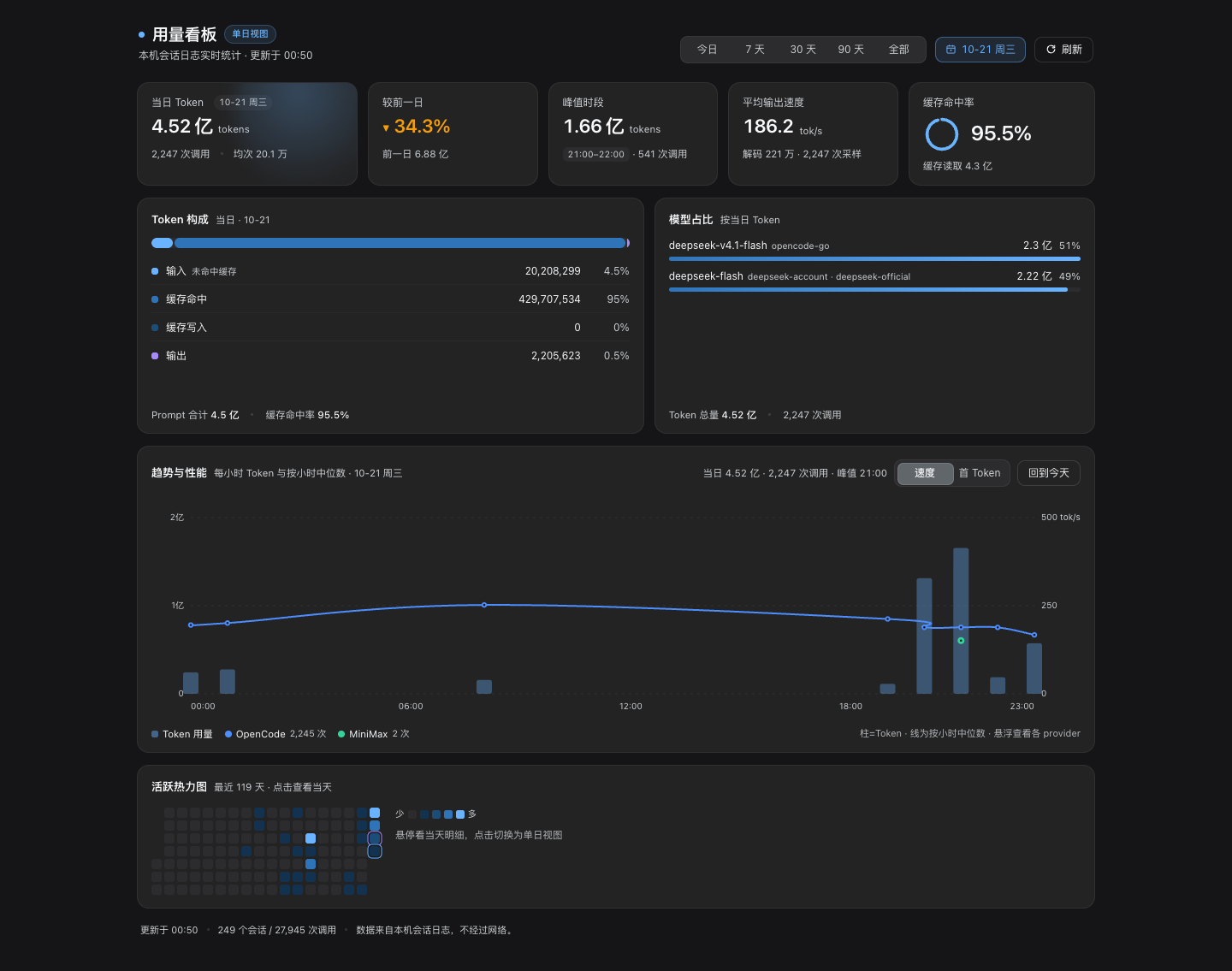Click the chart bar at 23:00
Screen dimensions: 1232x971
pyautogui.click(x=1034, y=668)
